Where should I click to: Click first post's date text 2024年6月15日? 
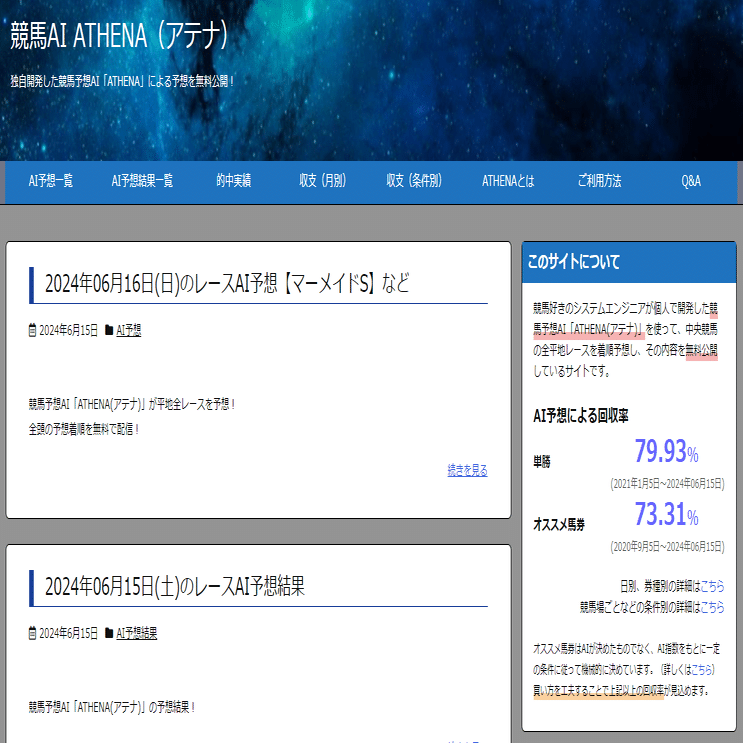click(x=68, y=330)
